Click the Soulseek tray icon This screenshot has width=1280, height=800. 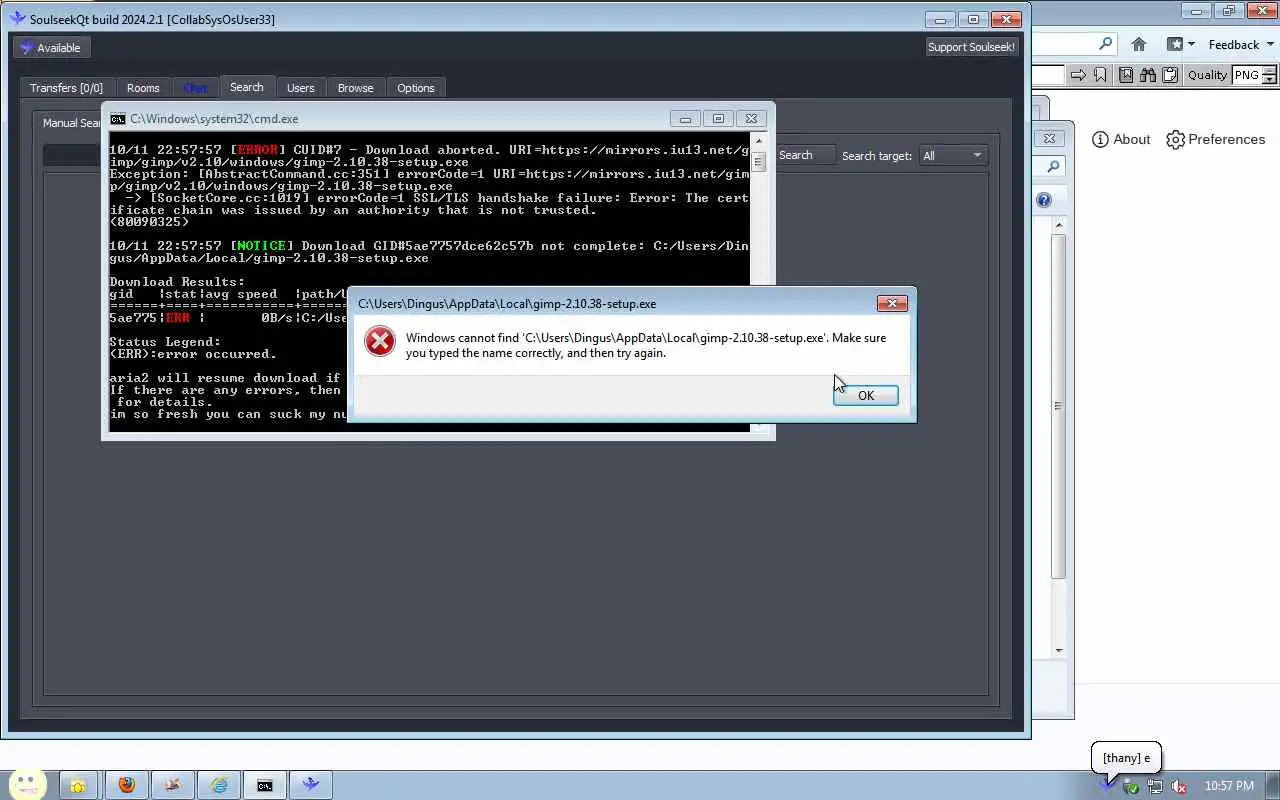pos(1108,786)
